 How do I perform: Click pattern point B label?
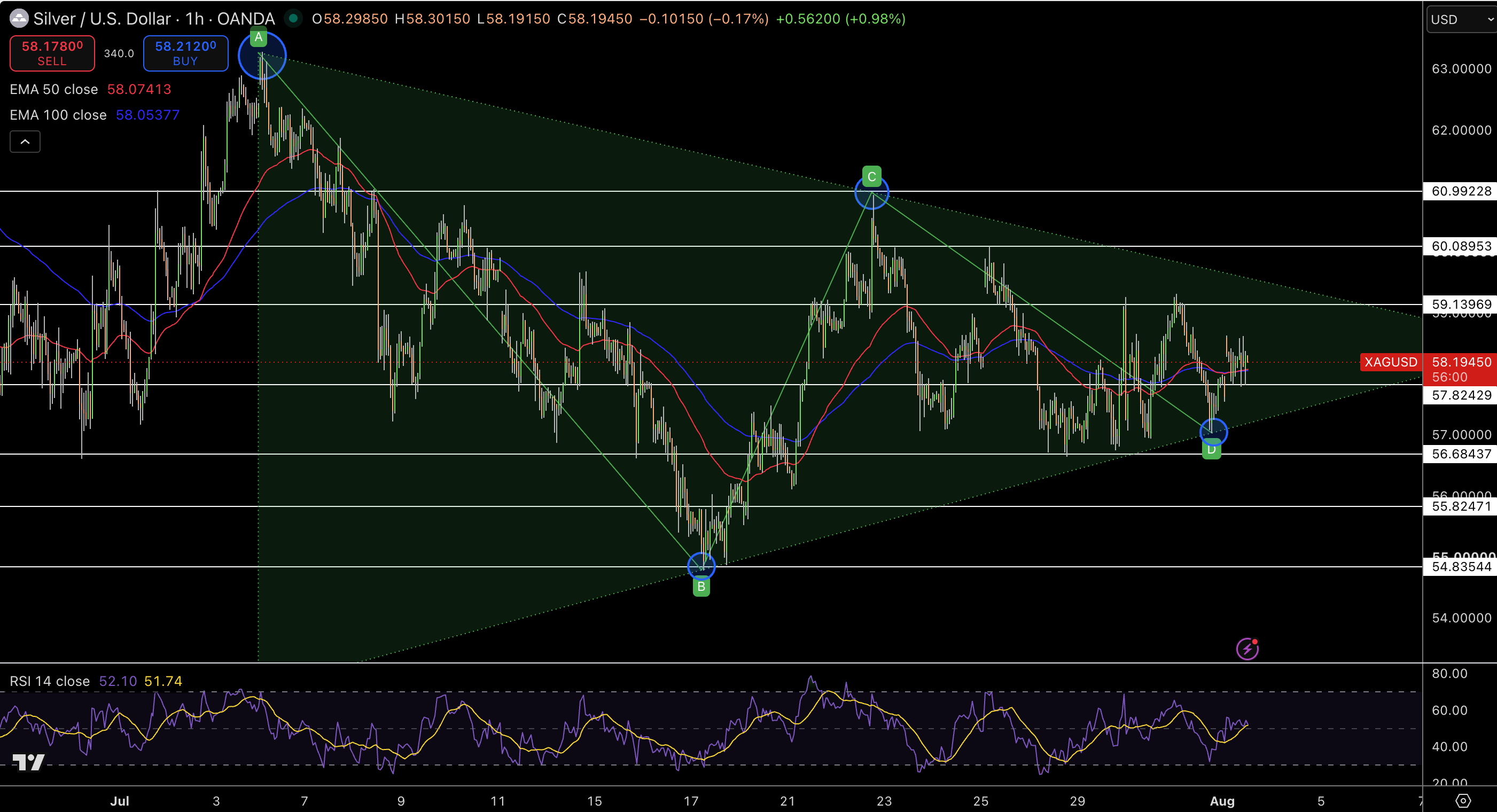pos(701,587)
